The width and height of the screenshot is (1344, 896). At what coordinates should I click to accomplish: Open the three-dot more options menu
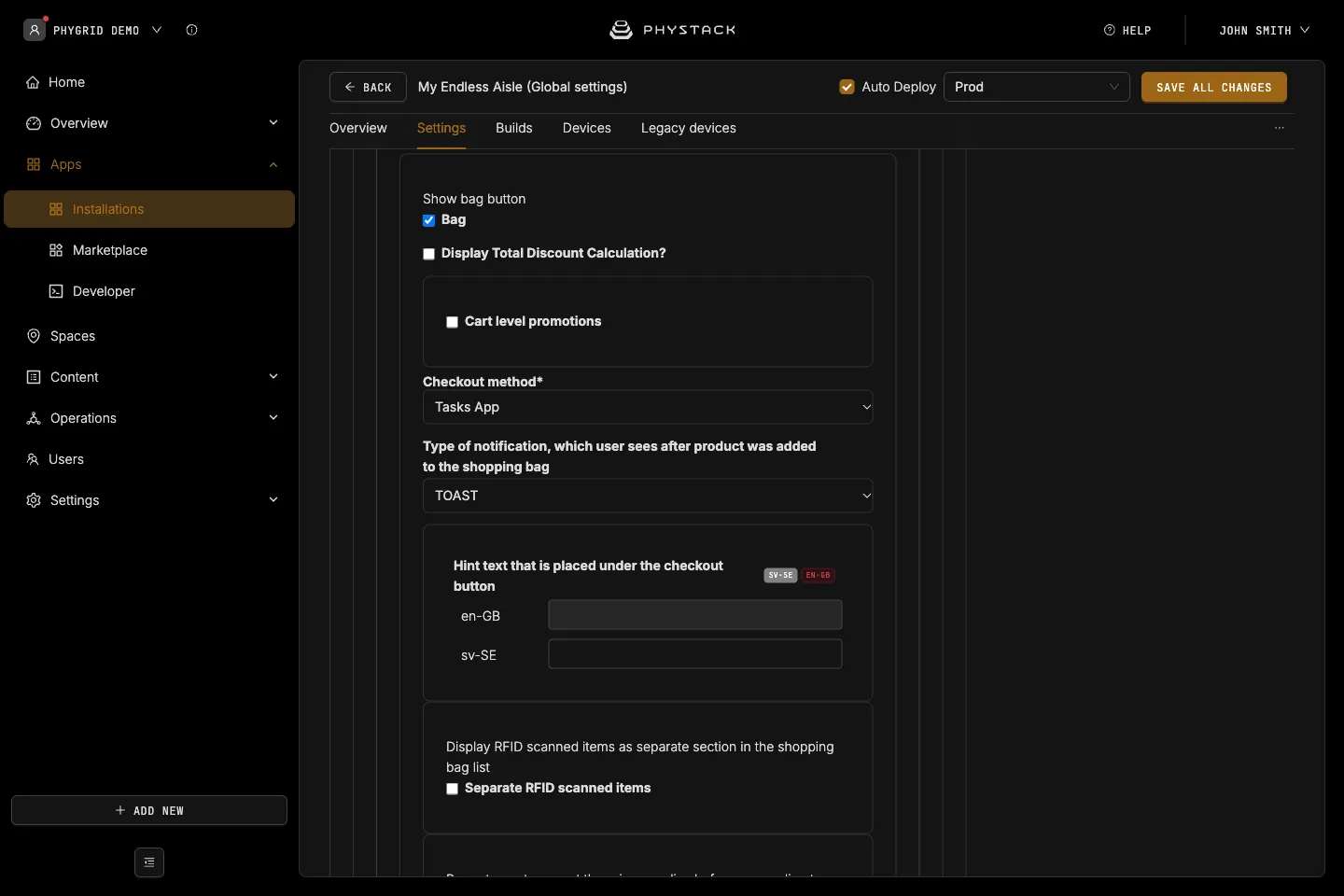(x=1280, y=128)
